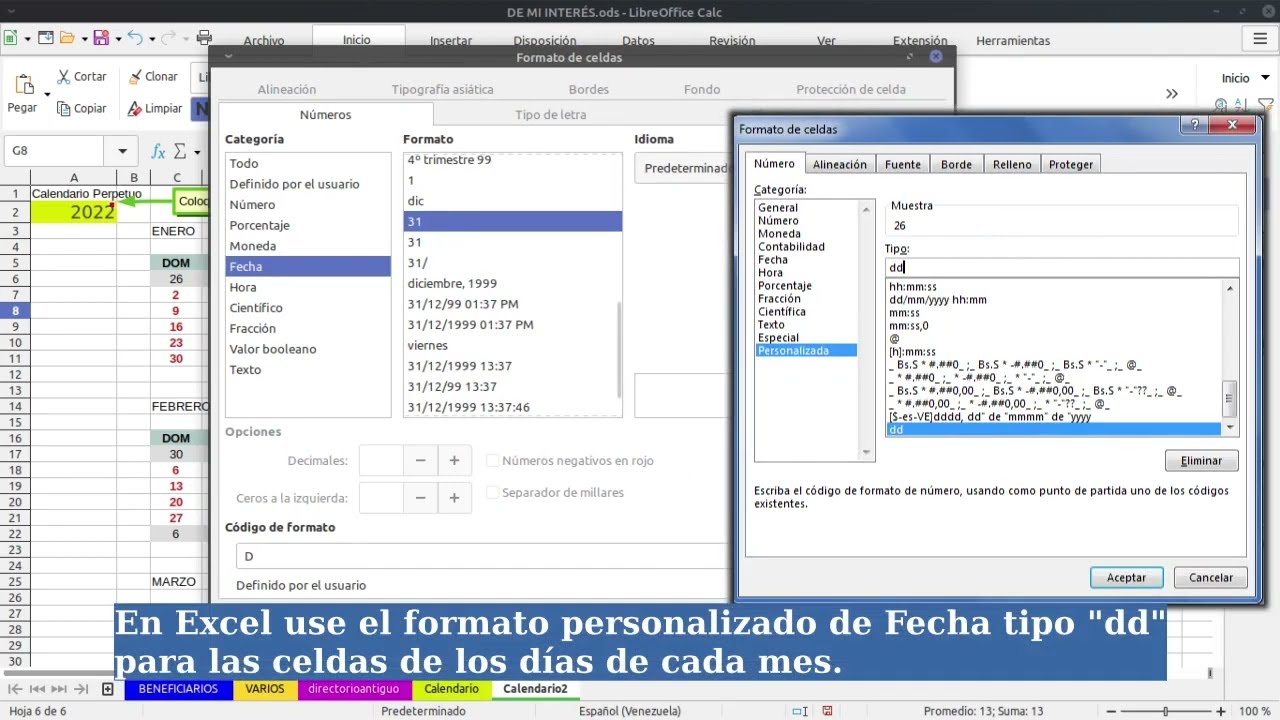Decrease Ceros a la izquierda with minus
This screenshot has height=720, width=1280.
[421, 497]
